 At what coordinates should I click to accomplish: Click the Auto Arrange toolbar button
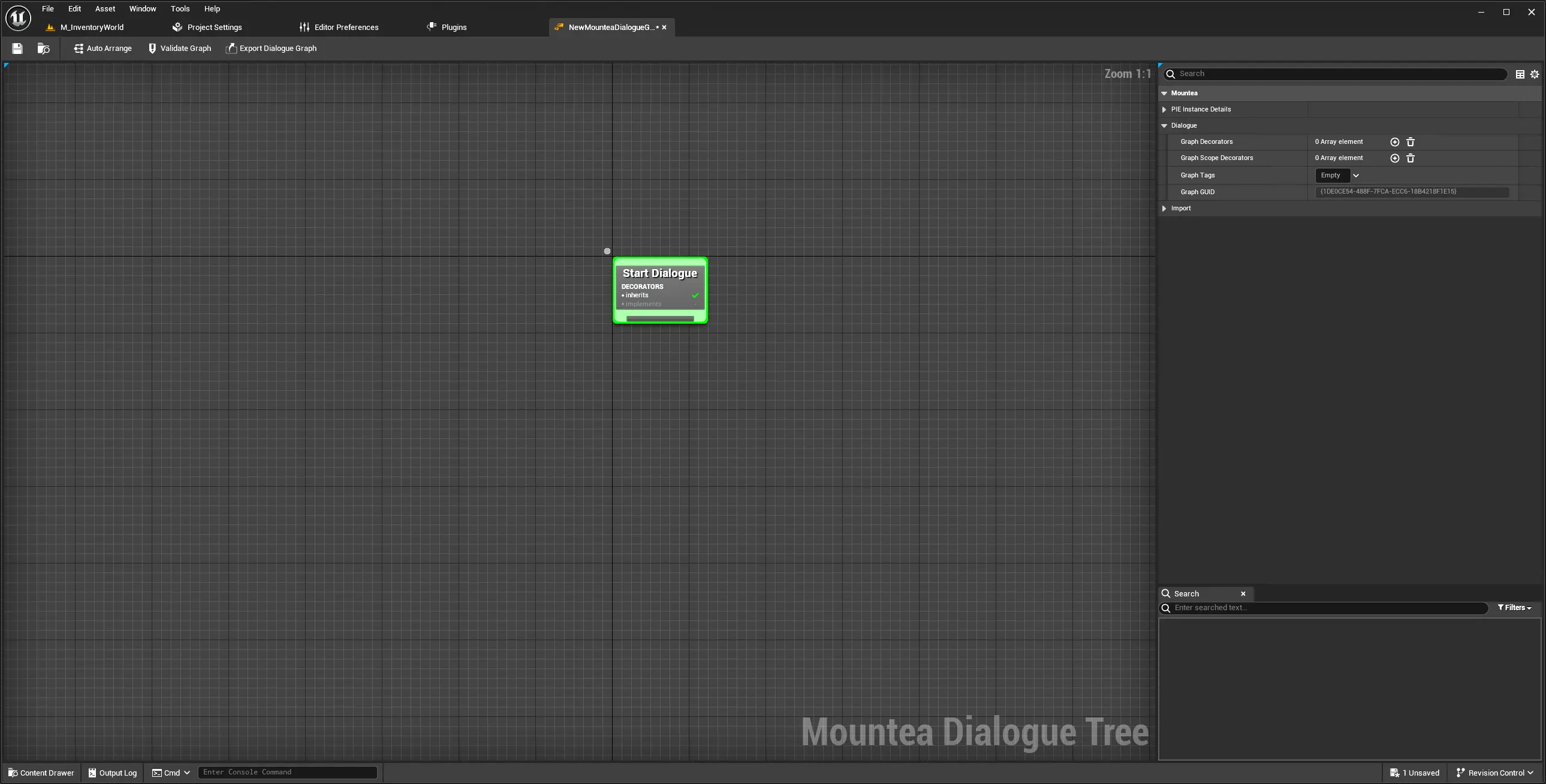(x=103, y=49)
